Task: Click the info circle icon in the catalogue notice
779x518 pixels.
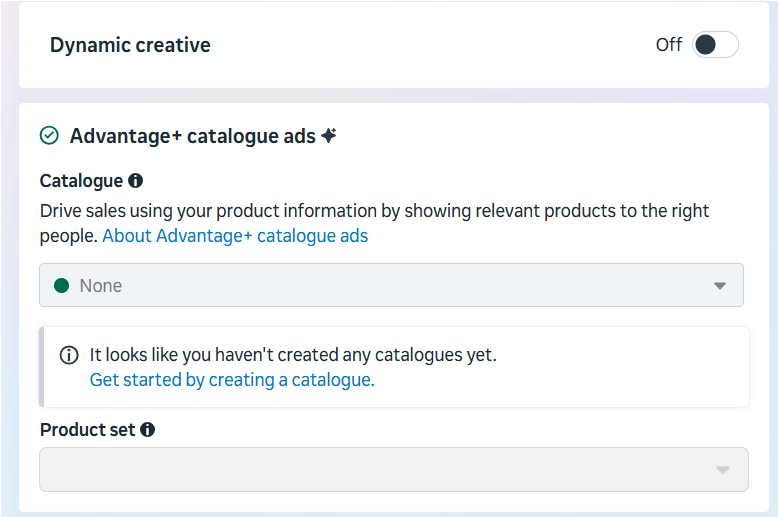Action: pyautogui.click(x=69, y=355)
